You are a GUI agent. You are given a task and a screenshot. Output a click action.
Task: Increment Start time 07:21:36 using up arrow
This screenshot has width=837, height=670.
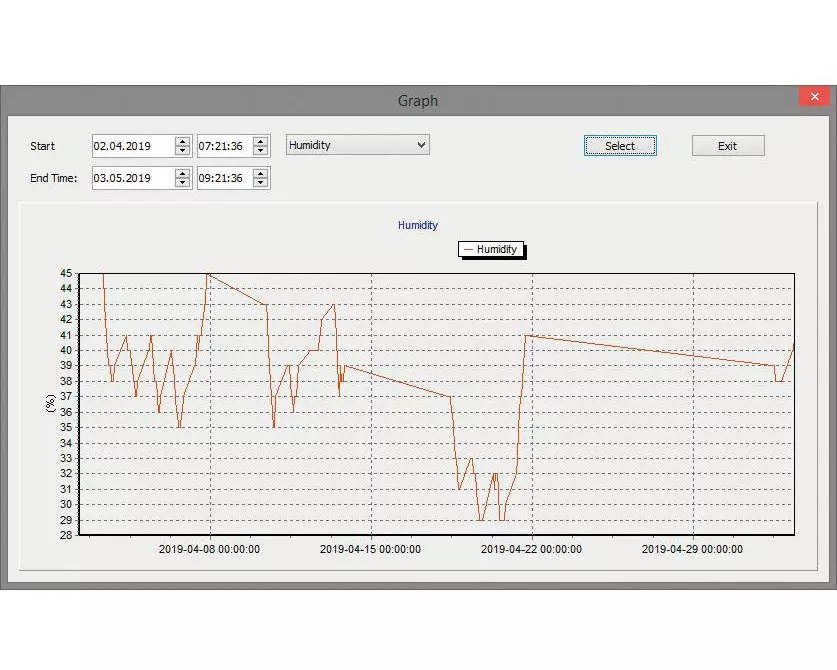point(261,141)
